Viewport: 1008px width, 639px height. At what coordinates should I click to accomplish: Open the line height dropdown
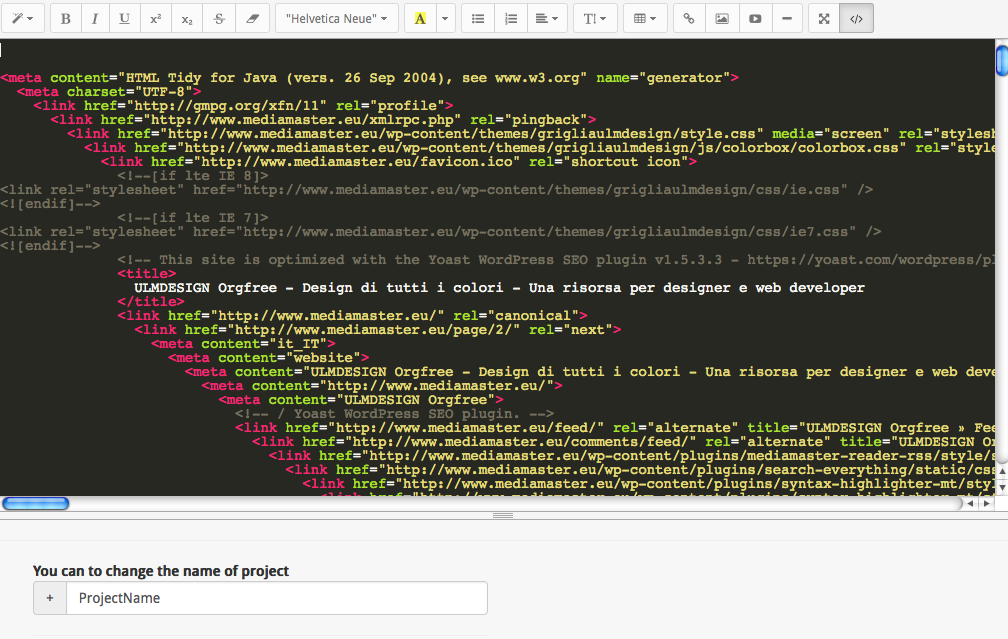595,18
